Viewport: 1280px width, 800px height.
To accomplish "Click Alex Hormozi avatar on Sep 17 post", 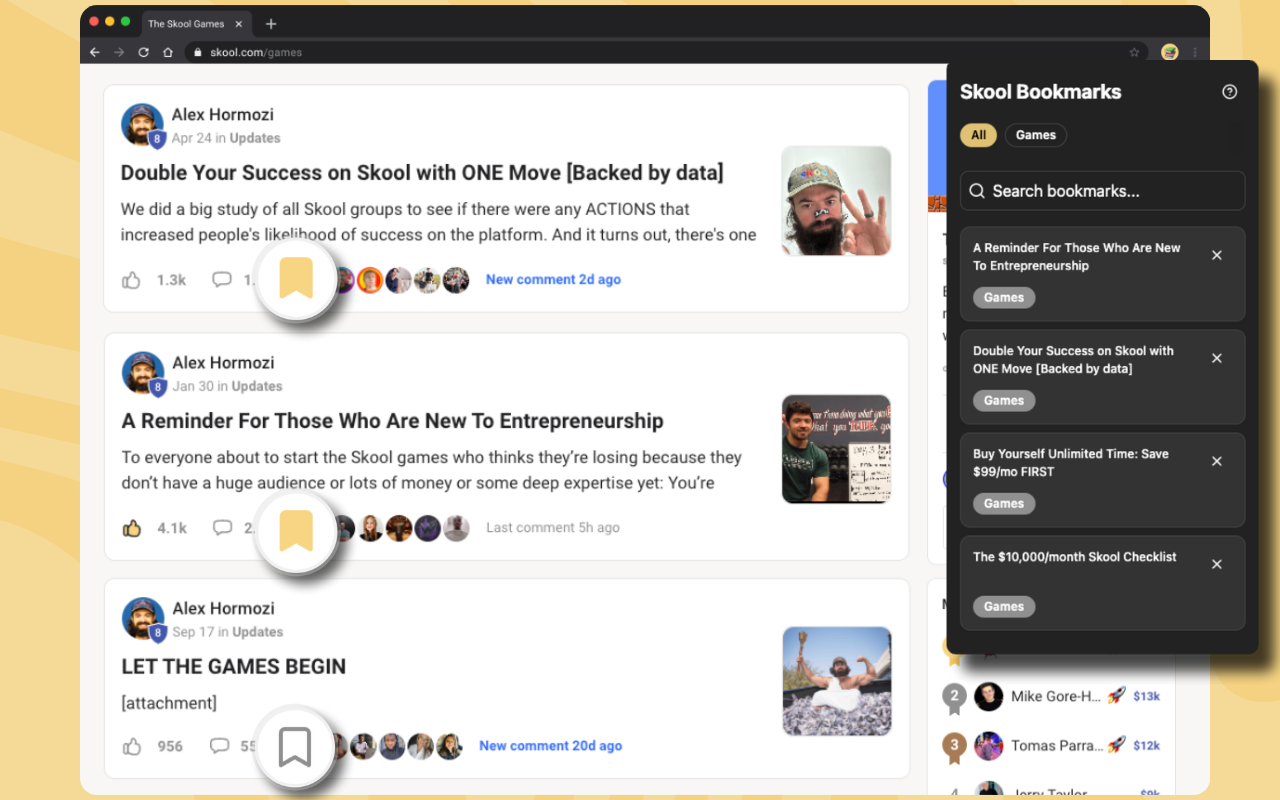I will coord(142,619).
